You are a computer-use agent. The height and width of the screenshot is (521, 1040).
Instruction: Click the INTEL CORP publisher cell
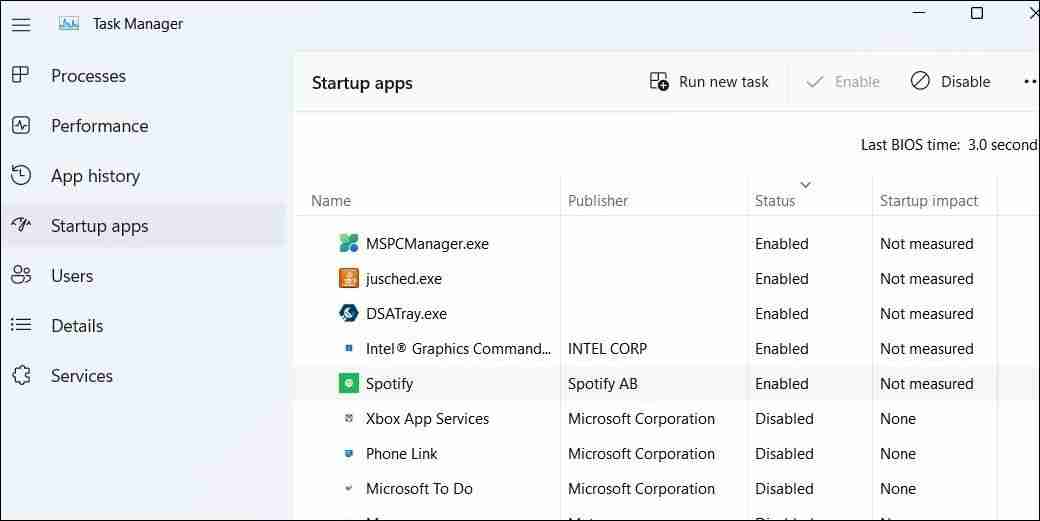[607, 349]
